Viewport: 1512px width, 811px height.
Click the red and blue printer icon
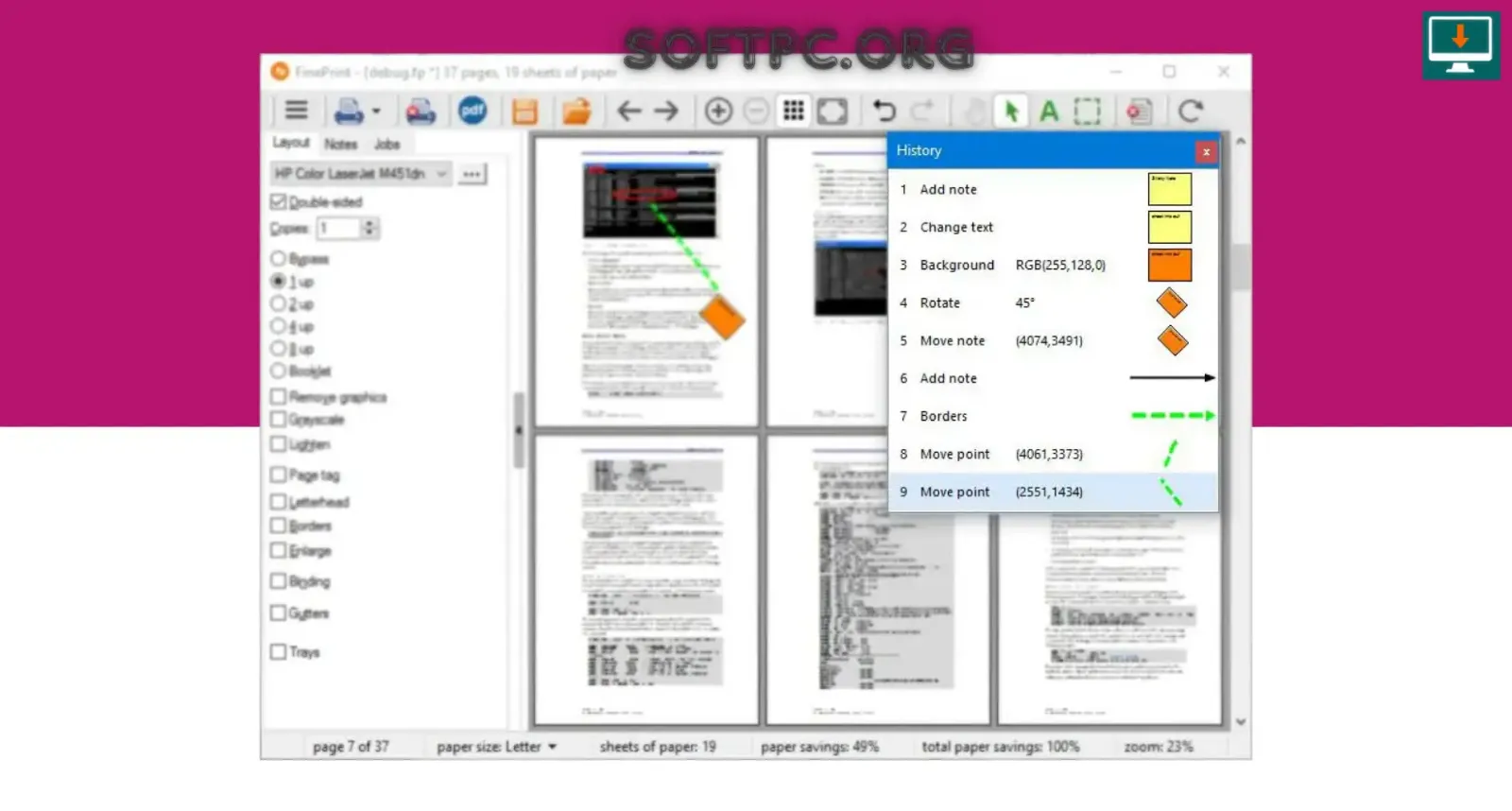point(421,112)
